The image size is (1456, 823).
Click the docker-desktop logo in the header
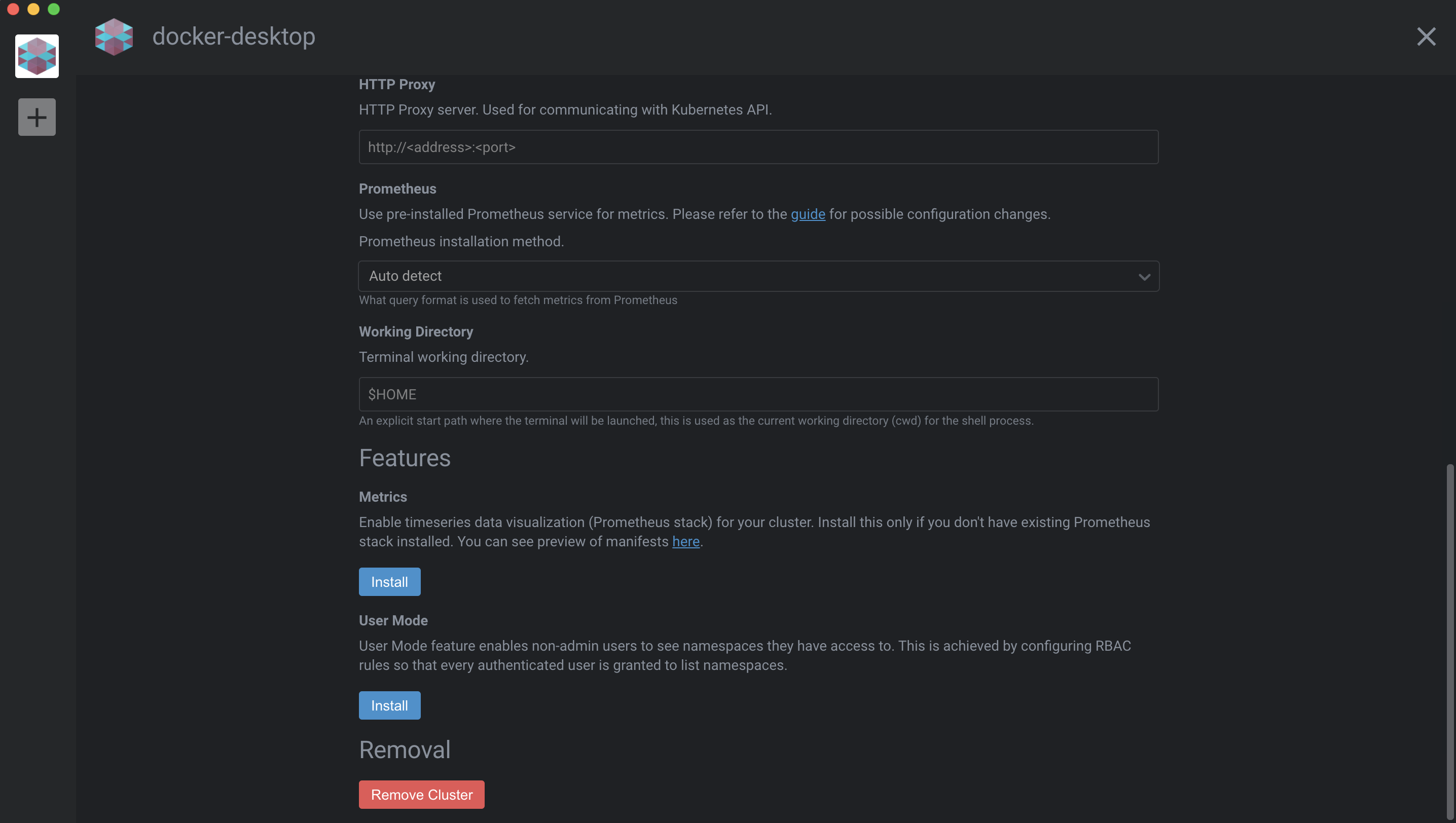[x=114, y=36]
